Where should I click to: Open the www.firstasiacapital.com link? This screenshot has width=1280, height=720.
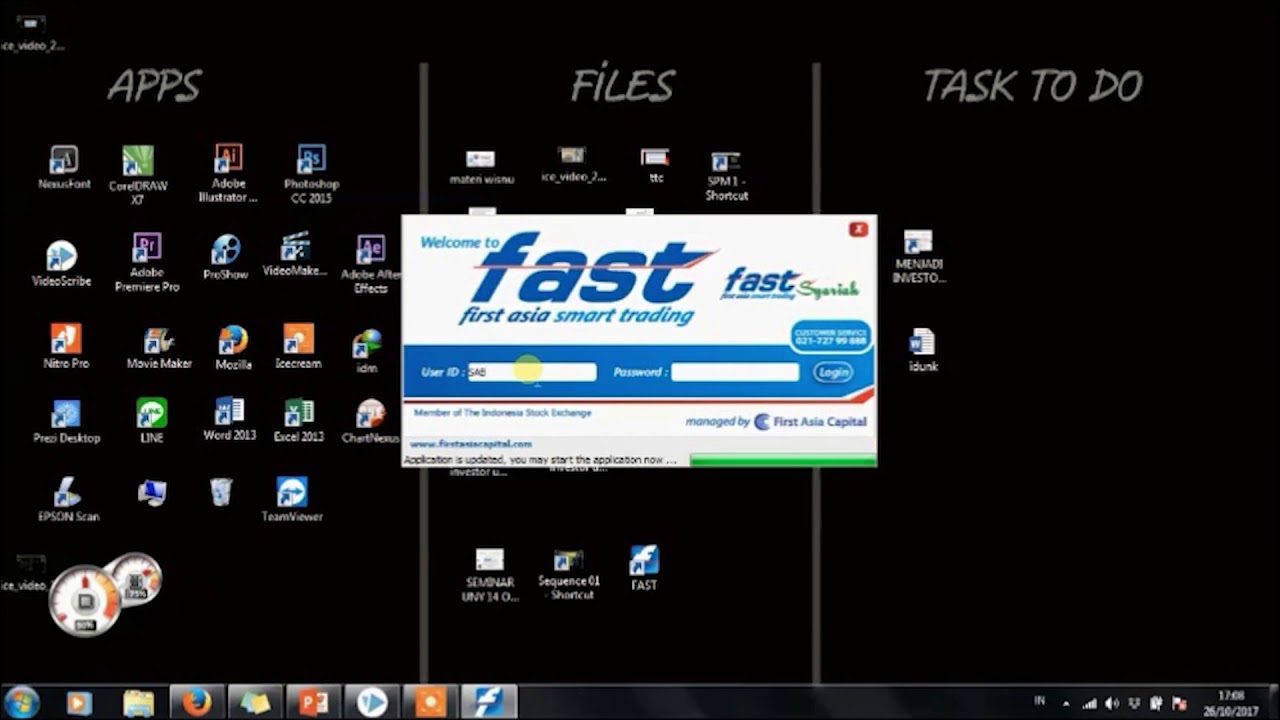click(x=471, y=444)
